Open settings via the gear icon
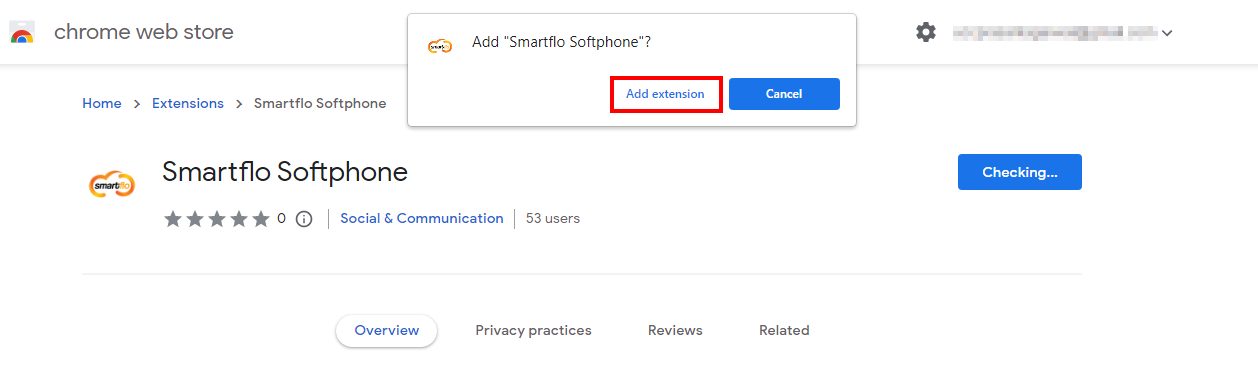Viewport: 1258px width, 383px height. 926,32
